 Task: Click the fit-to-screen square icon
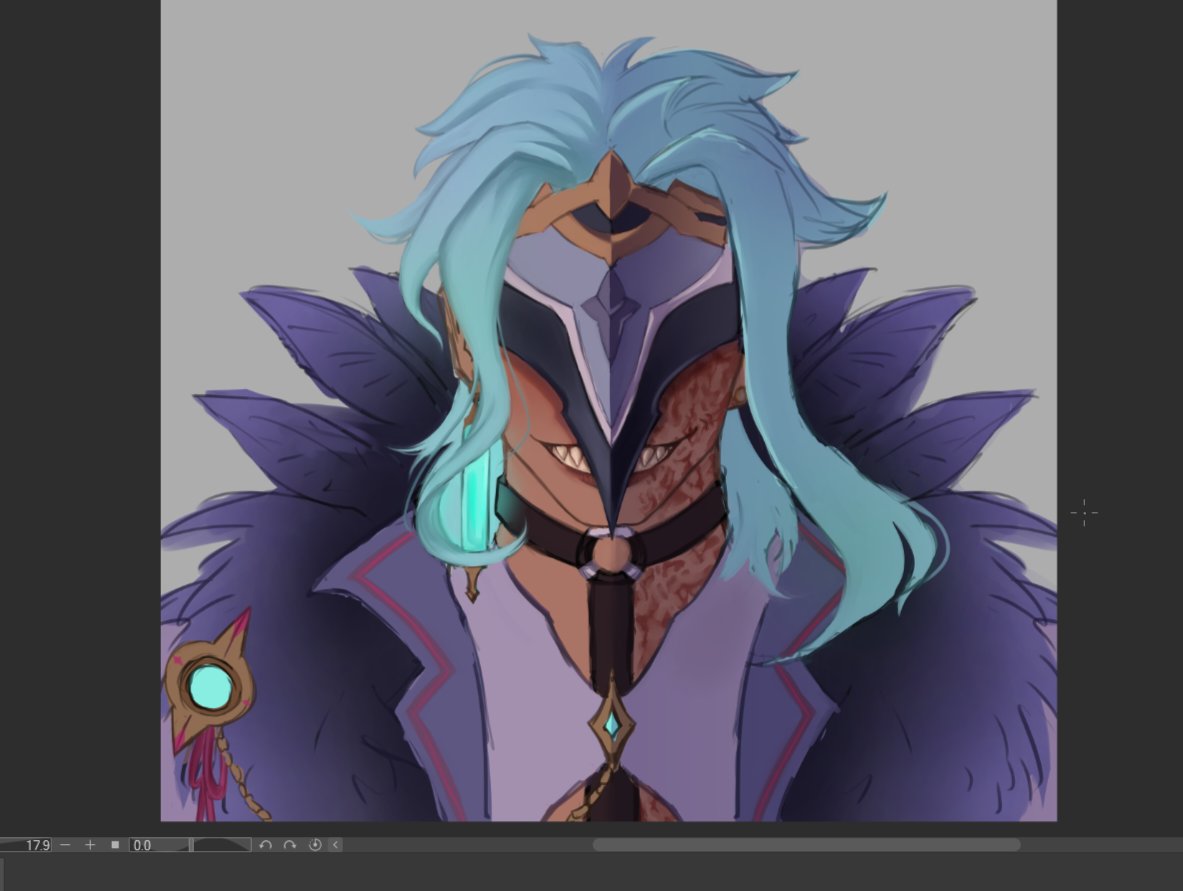115,845
